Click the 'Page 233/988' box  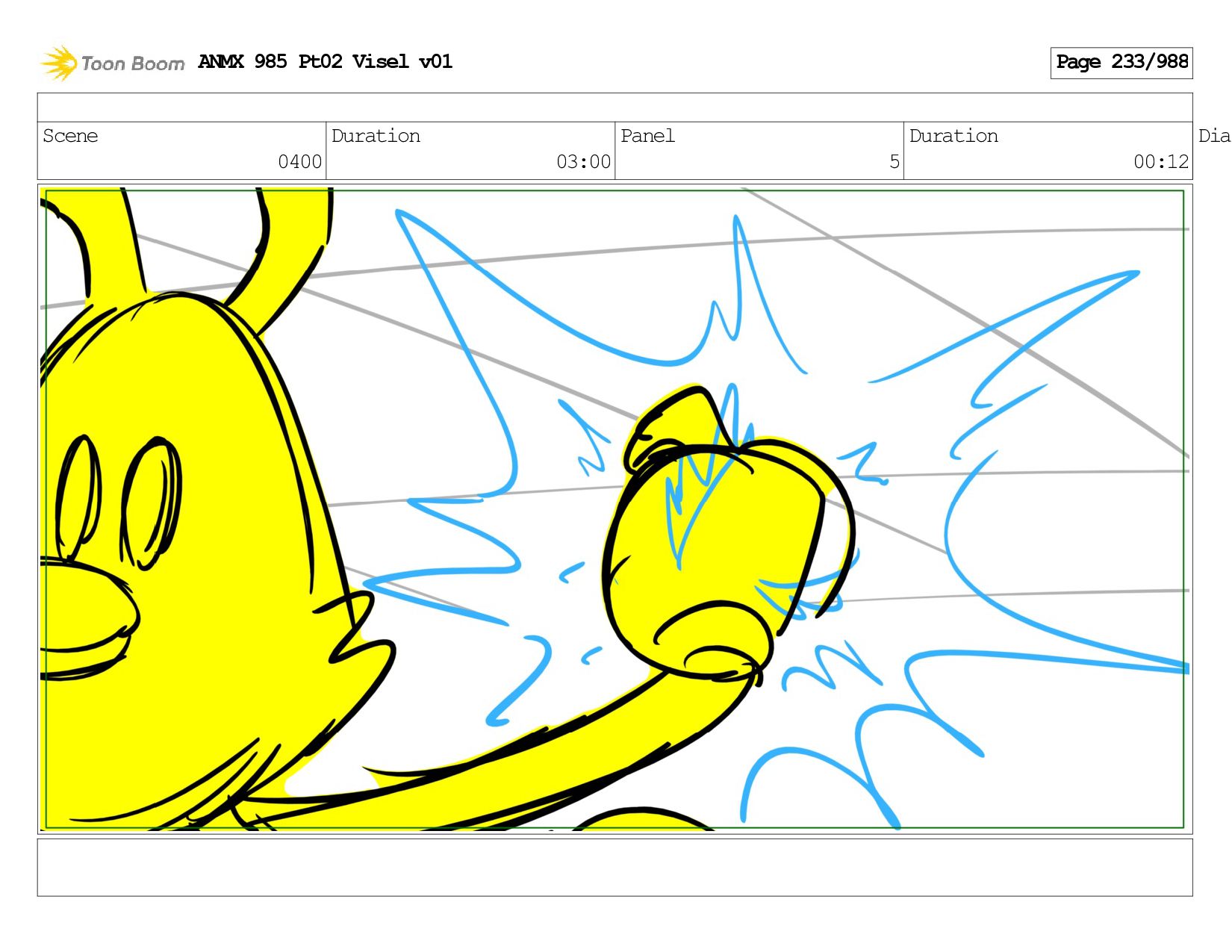pos(1121,63)
